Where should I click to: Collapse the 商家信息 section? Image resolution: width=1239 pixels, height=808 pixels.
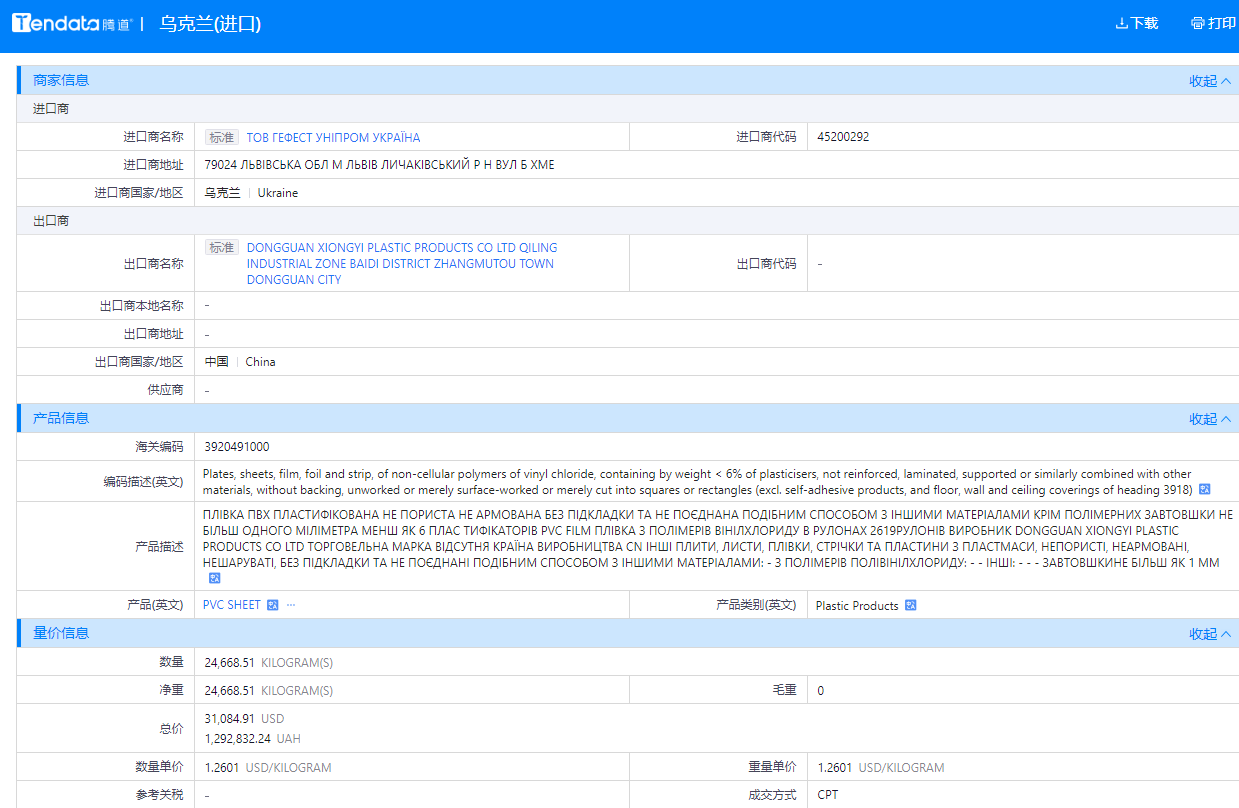click(x=1210, y=81)
